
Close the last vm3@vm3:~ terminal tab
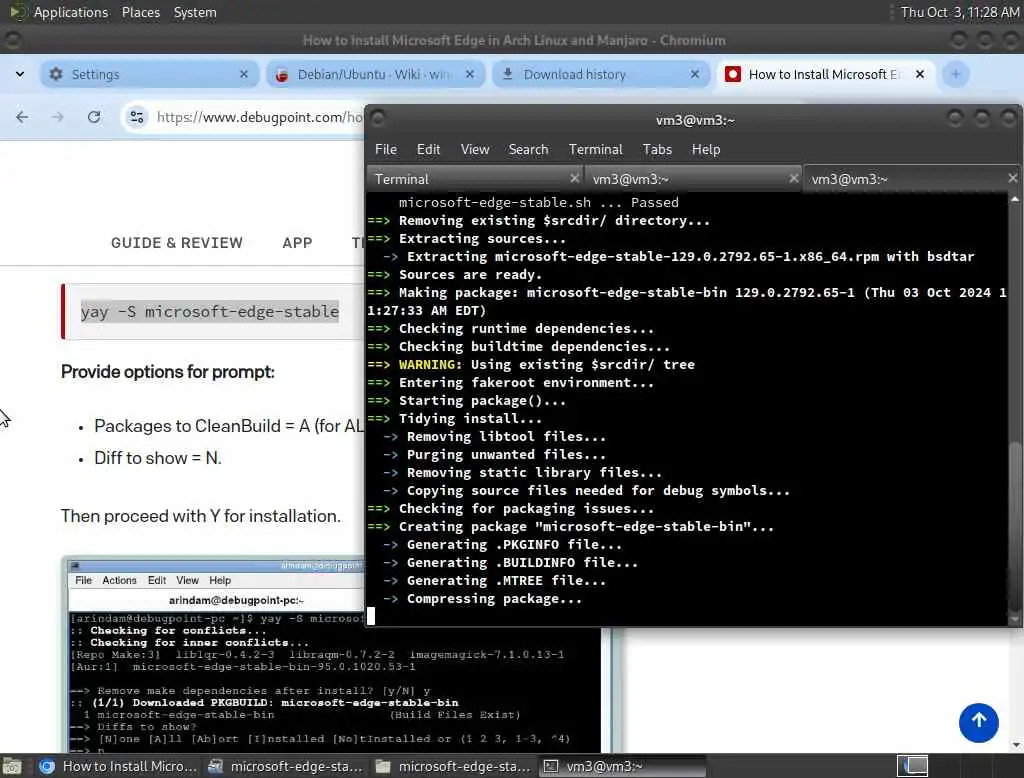(1012, 178)
